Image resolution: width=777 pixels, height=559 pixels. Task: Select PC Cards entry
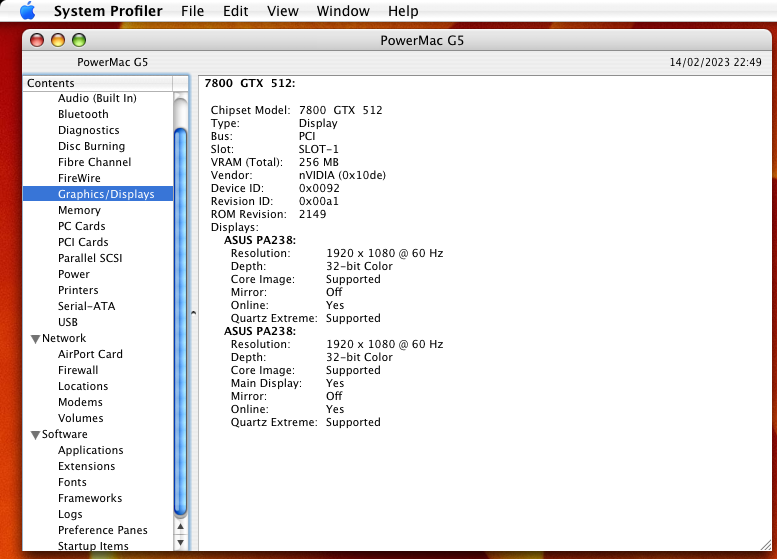[x=82, y=226]
